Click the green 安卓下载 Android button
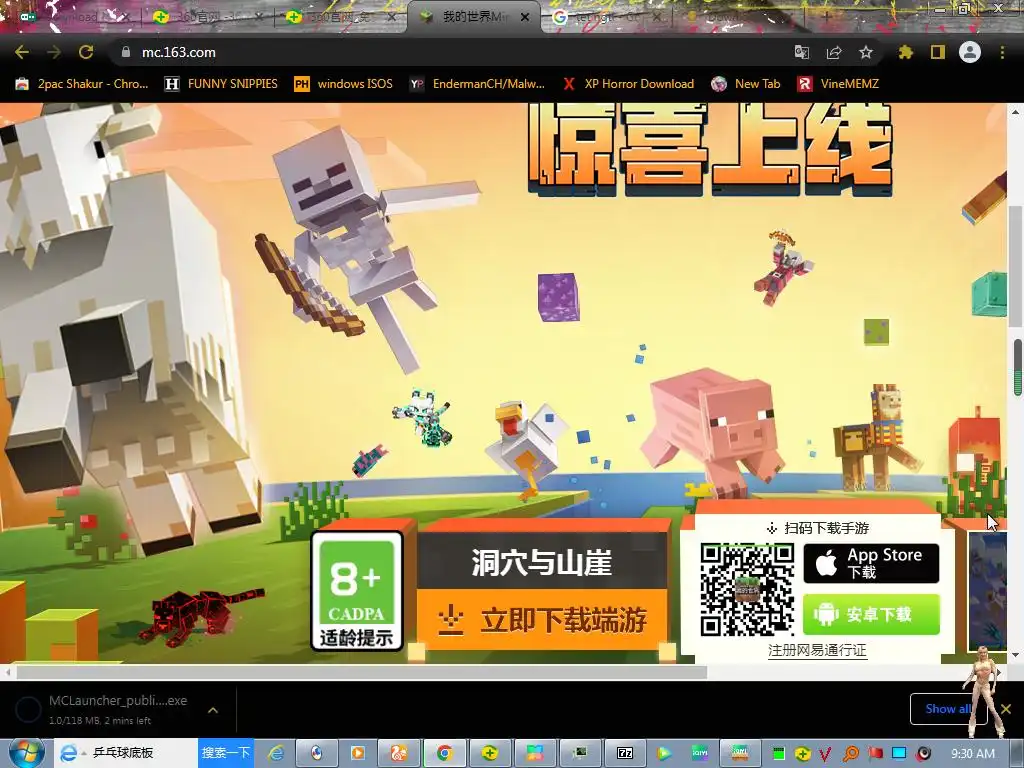The width and height of the screenshot is (1024, 768). (871, 614)
